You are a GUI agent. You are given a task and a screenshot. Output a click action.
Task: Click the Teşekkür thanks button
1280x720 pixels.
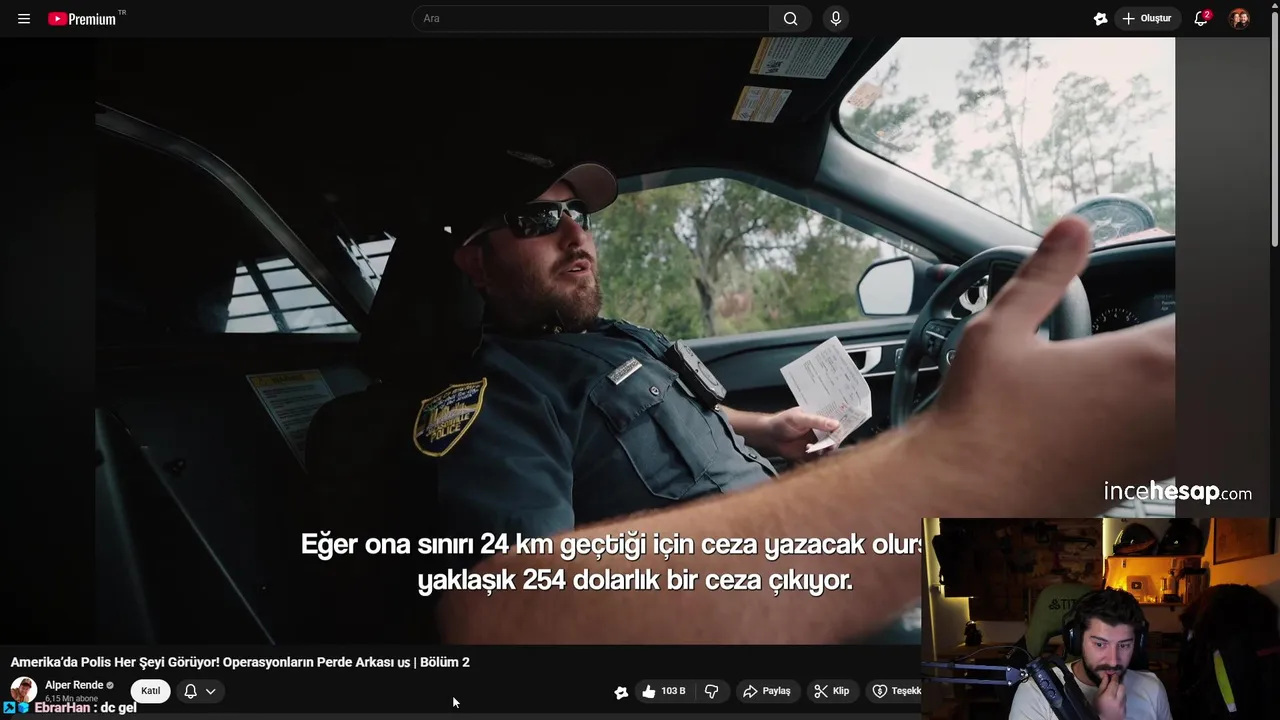pos(894,691)
